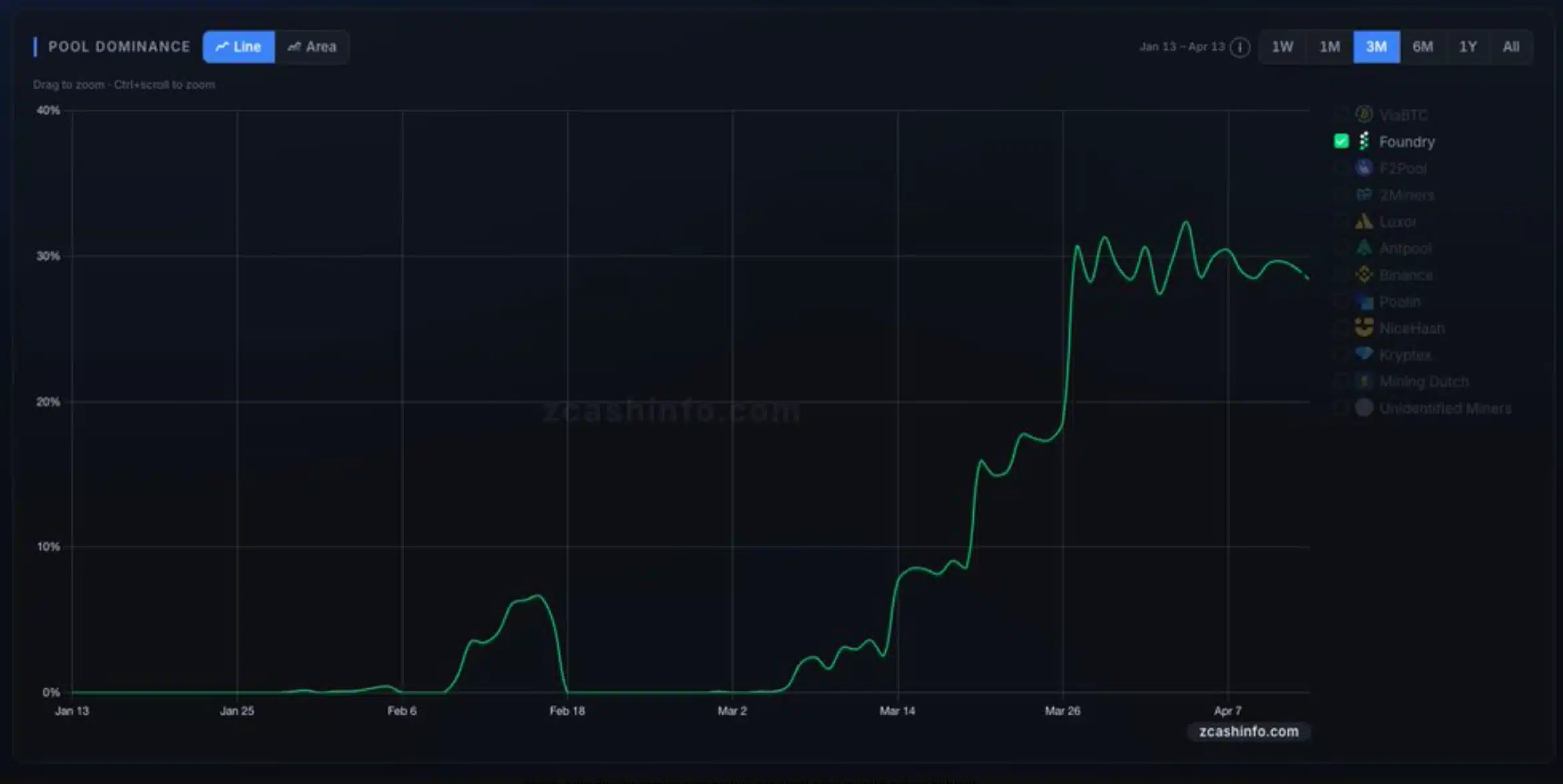Click the F2Pool icon in the legend
This screenshot has width=1563, height=784.
pos(1363,168)
